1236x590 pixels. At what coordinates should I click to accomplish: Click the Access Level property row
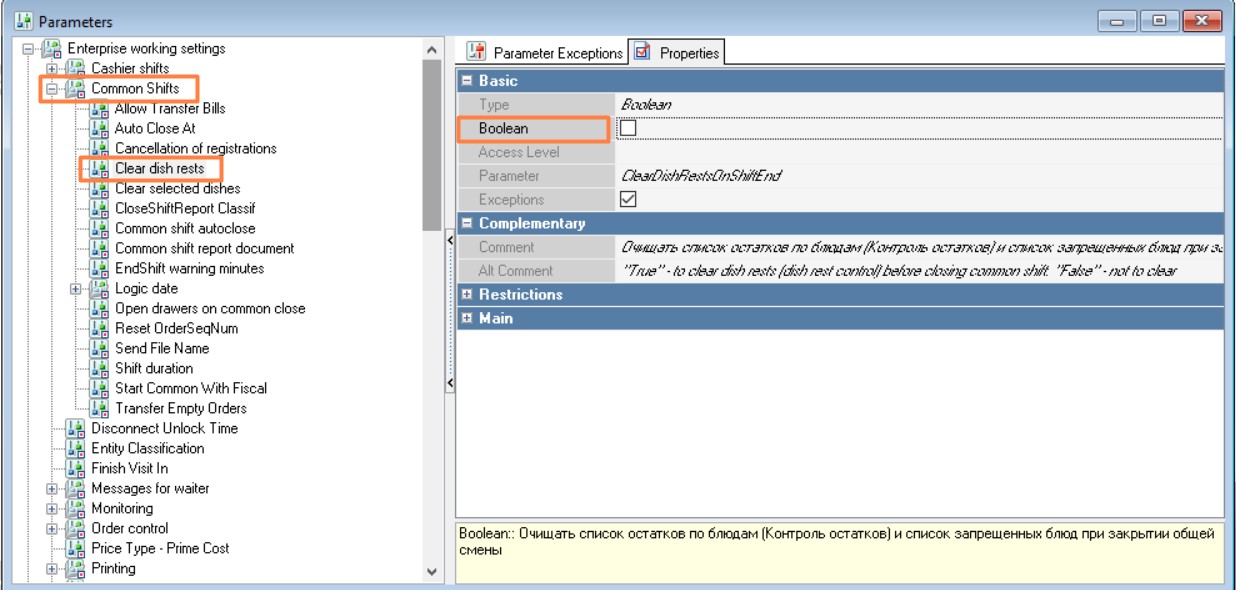point(840,152)
